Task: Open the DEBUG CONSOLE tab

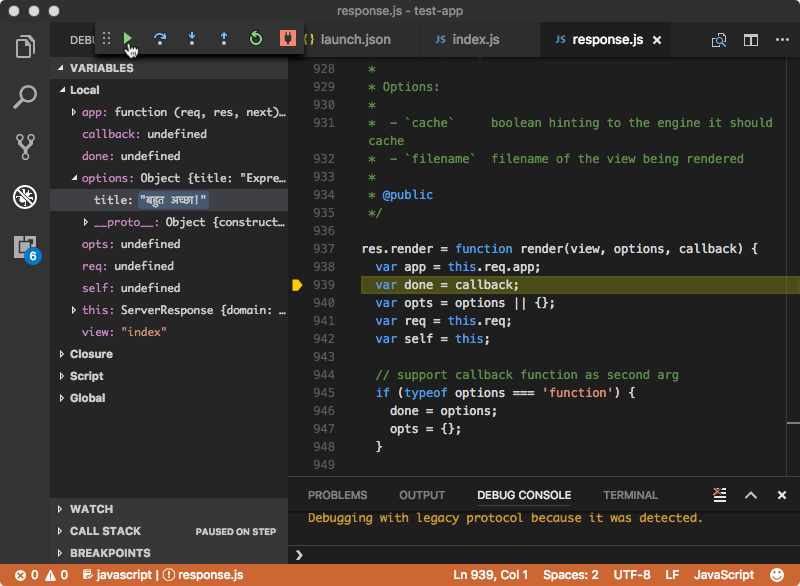Action: coord(524,495)
